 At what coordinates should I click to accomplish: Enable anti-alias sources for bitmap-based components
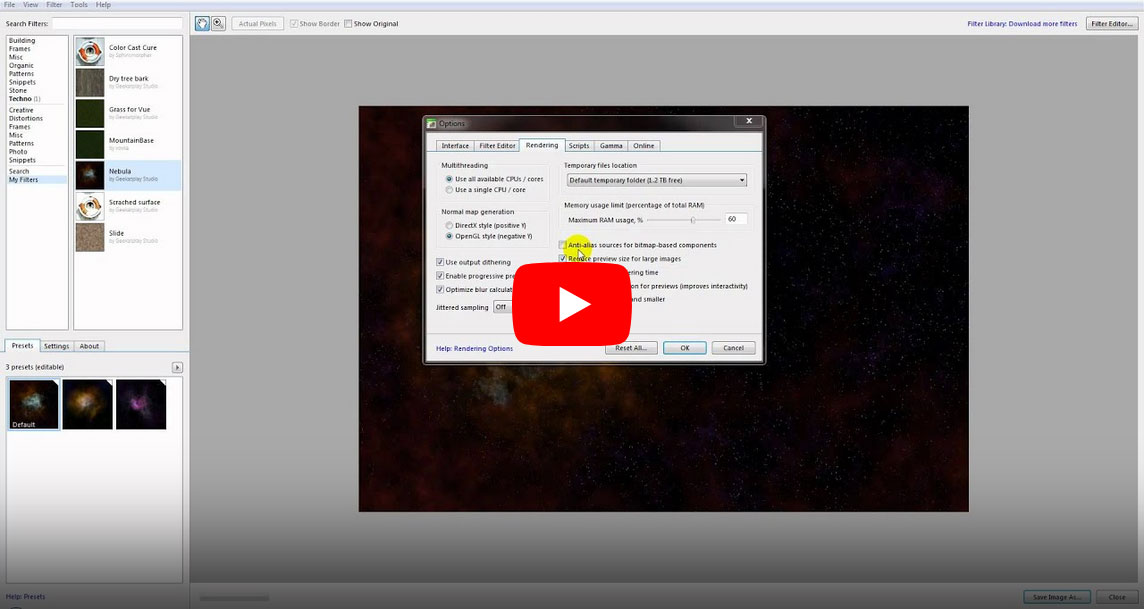coord(563,245)
